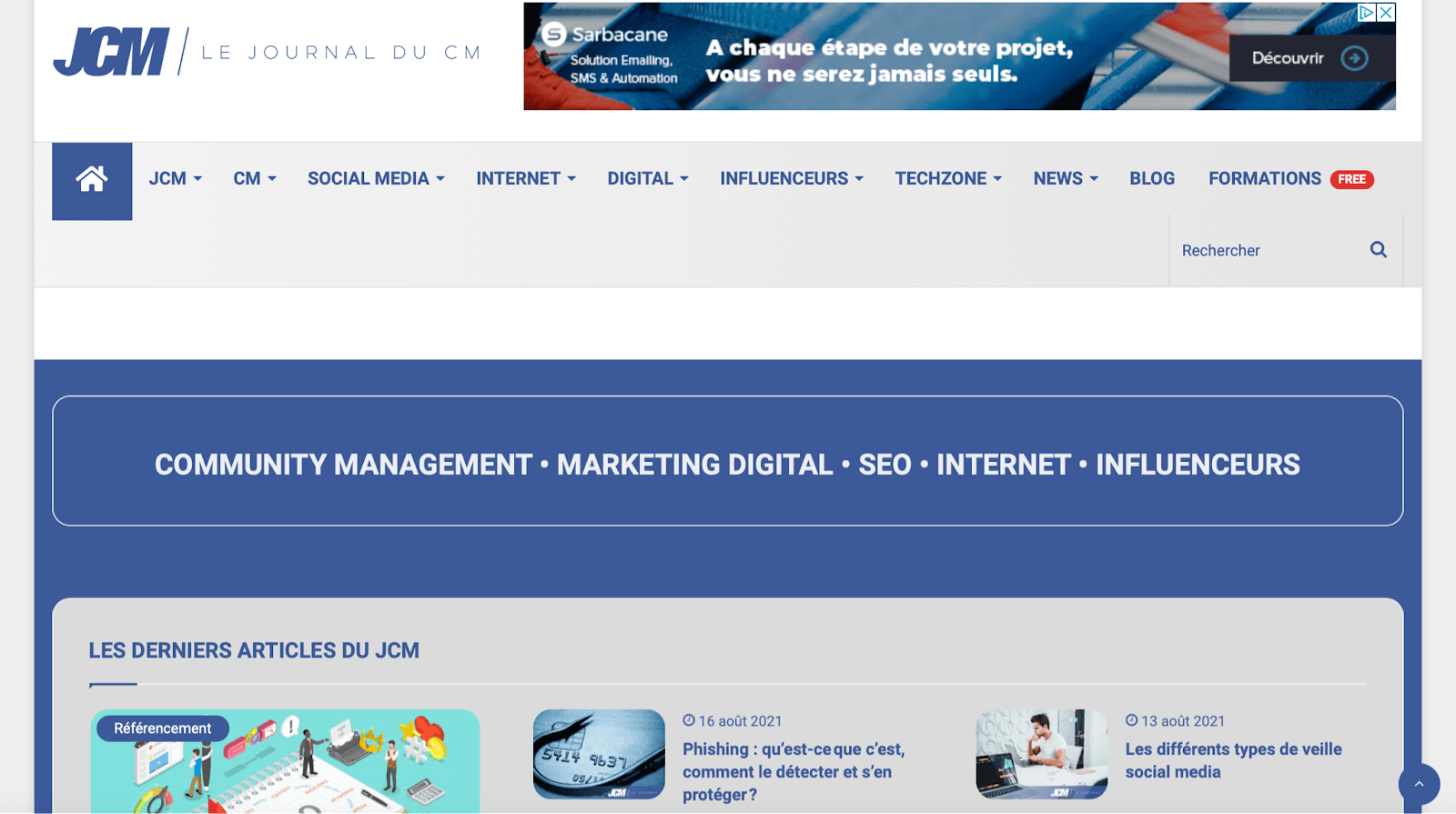Open the Social Media dropdown menu
The image size is (1456, 814).
(x=375, y=179)
